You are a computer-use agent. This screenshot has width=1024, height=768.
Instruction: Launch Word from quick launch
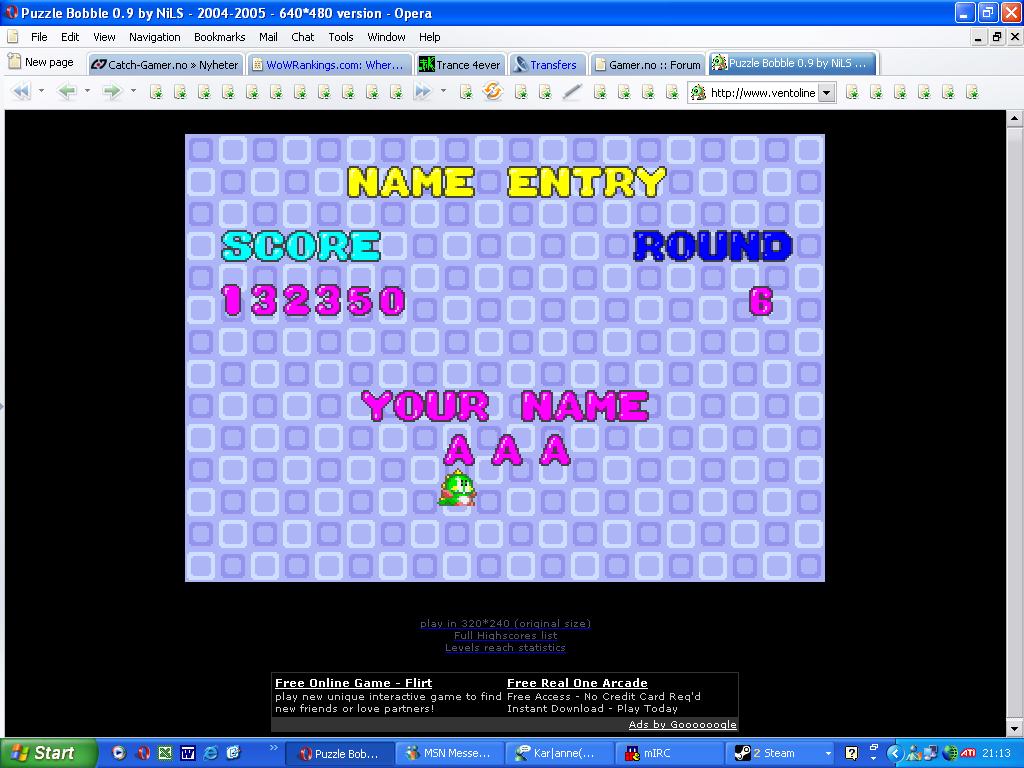(187, 753)
